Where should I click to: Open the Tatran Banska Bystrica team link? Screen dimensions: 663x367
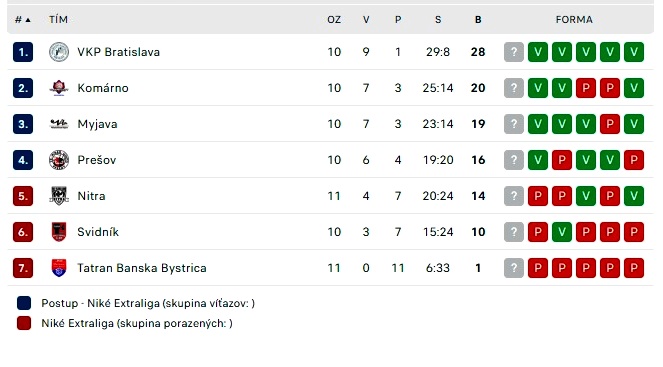click(142, 268)
